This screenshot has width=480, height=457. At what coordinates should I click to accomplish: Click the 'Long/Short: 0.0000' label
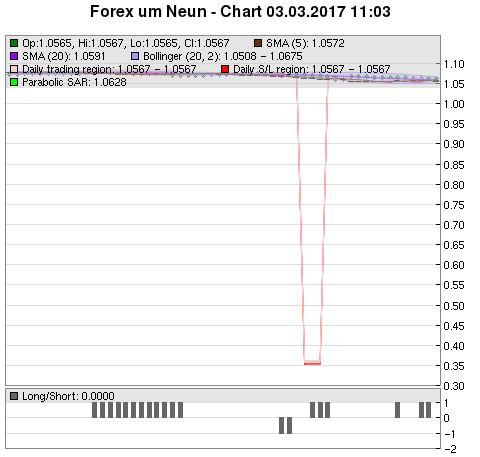(68, 396)
